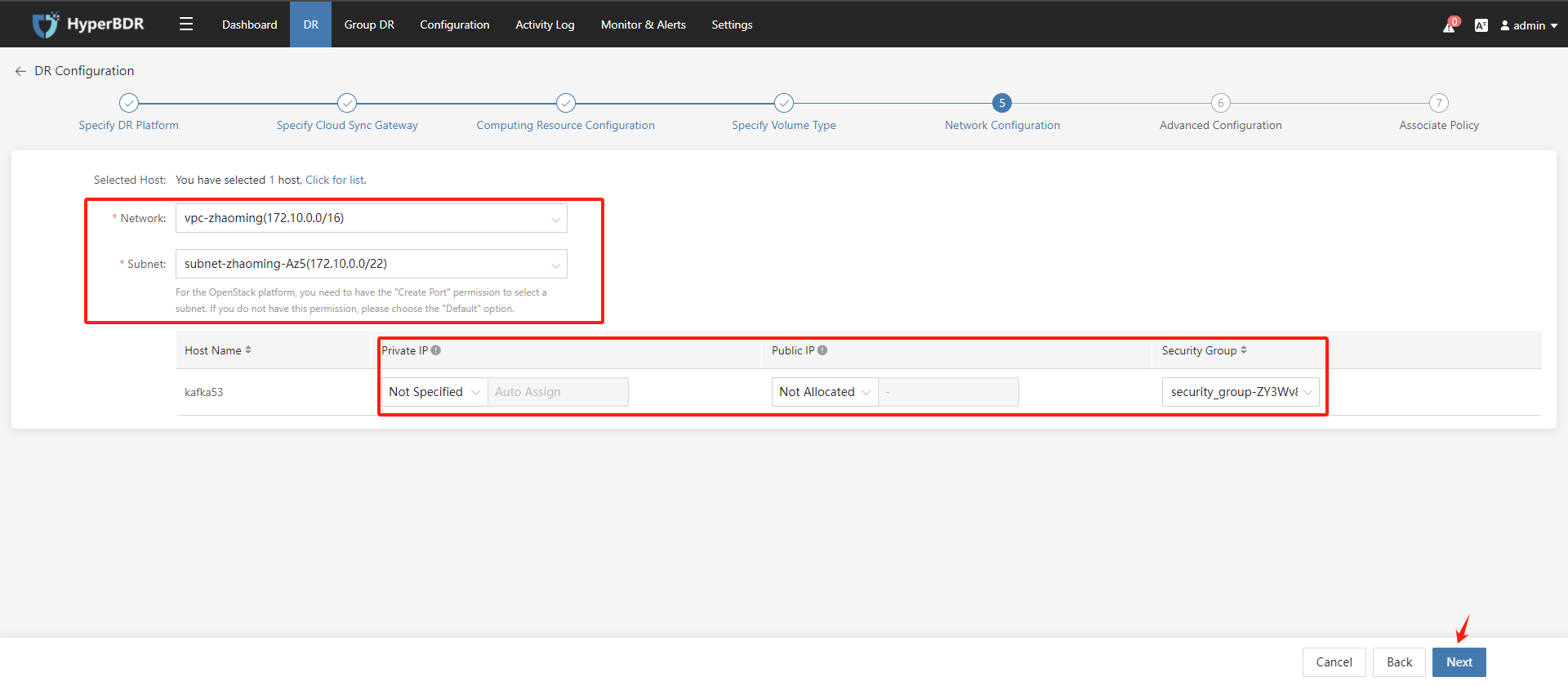Click the Specify Cloud Sync Gateway step circle
This screenshot has width=1568, height=686.
[347, 103]
